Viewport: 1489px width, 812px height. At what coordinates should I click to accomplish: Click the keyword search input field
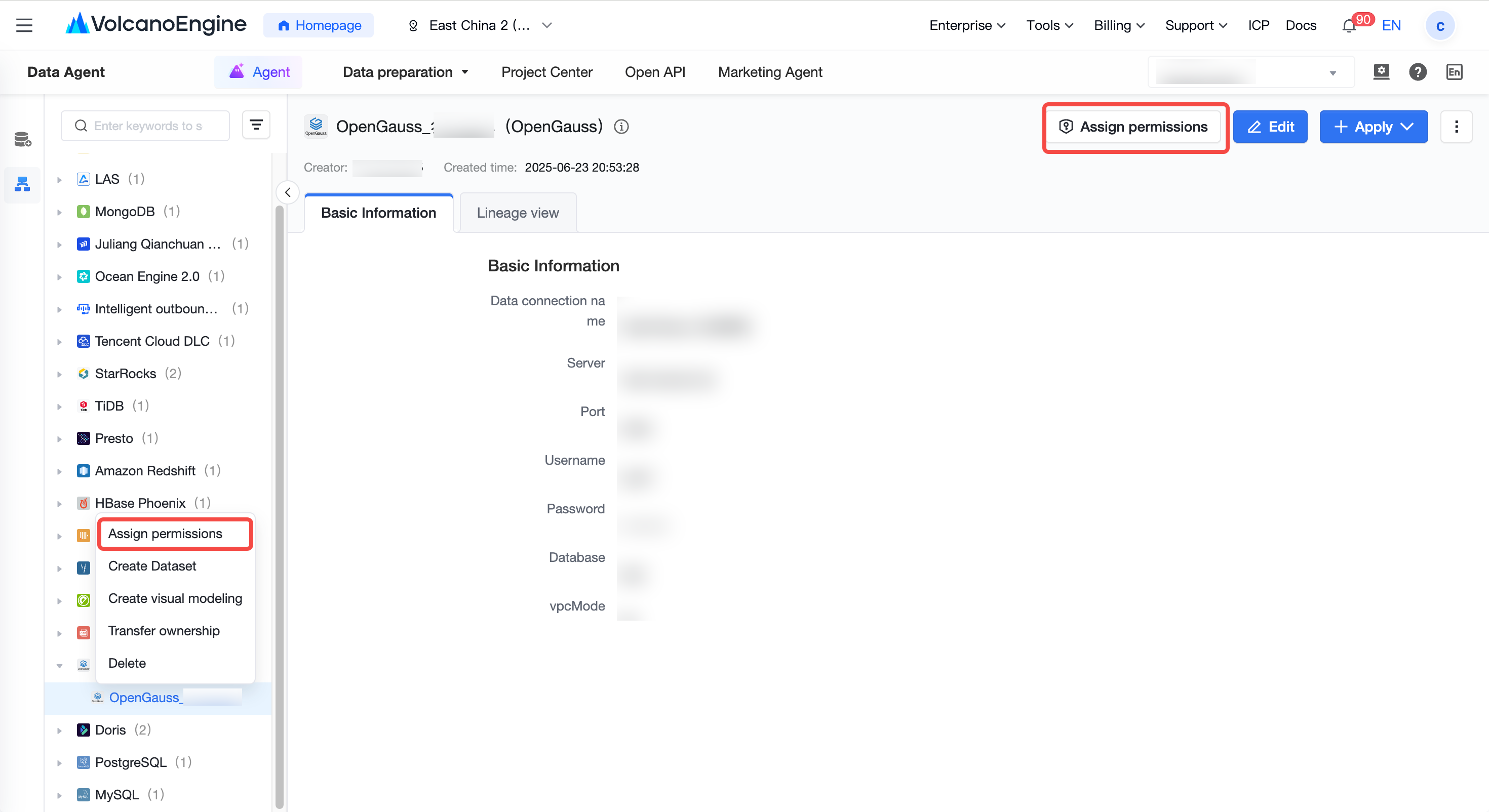pyautogui.click(x=145, y=126)
